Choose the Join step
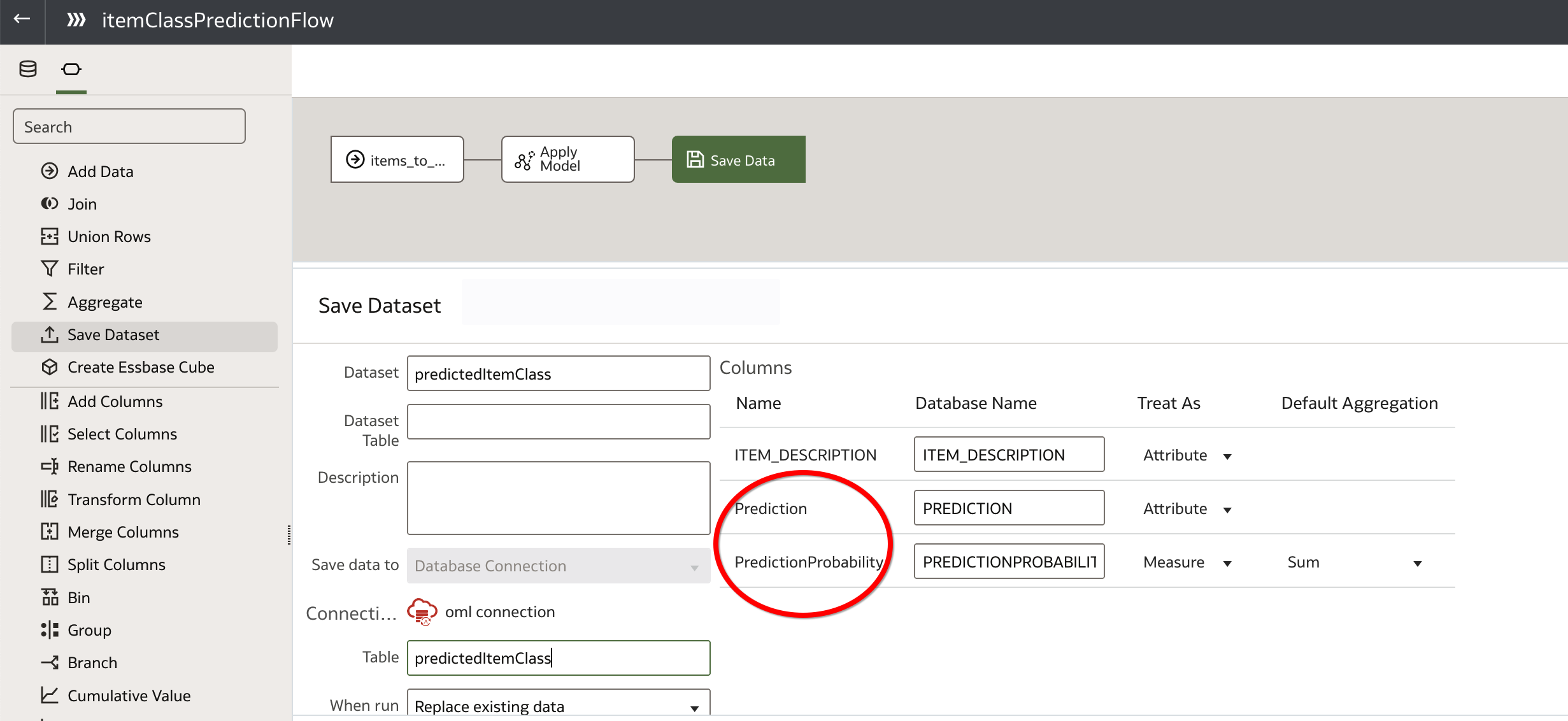The width and height of the screenshot is (1568, 721). point(82,204)
